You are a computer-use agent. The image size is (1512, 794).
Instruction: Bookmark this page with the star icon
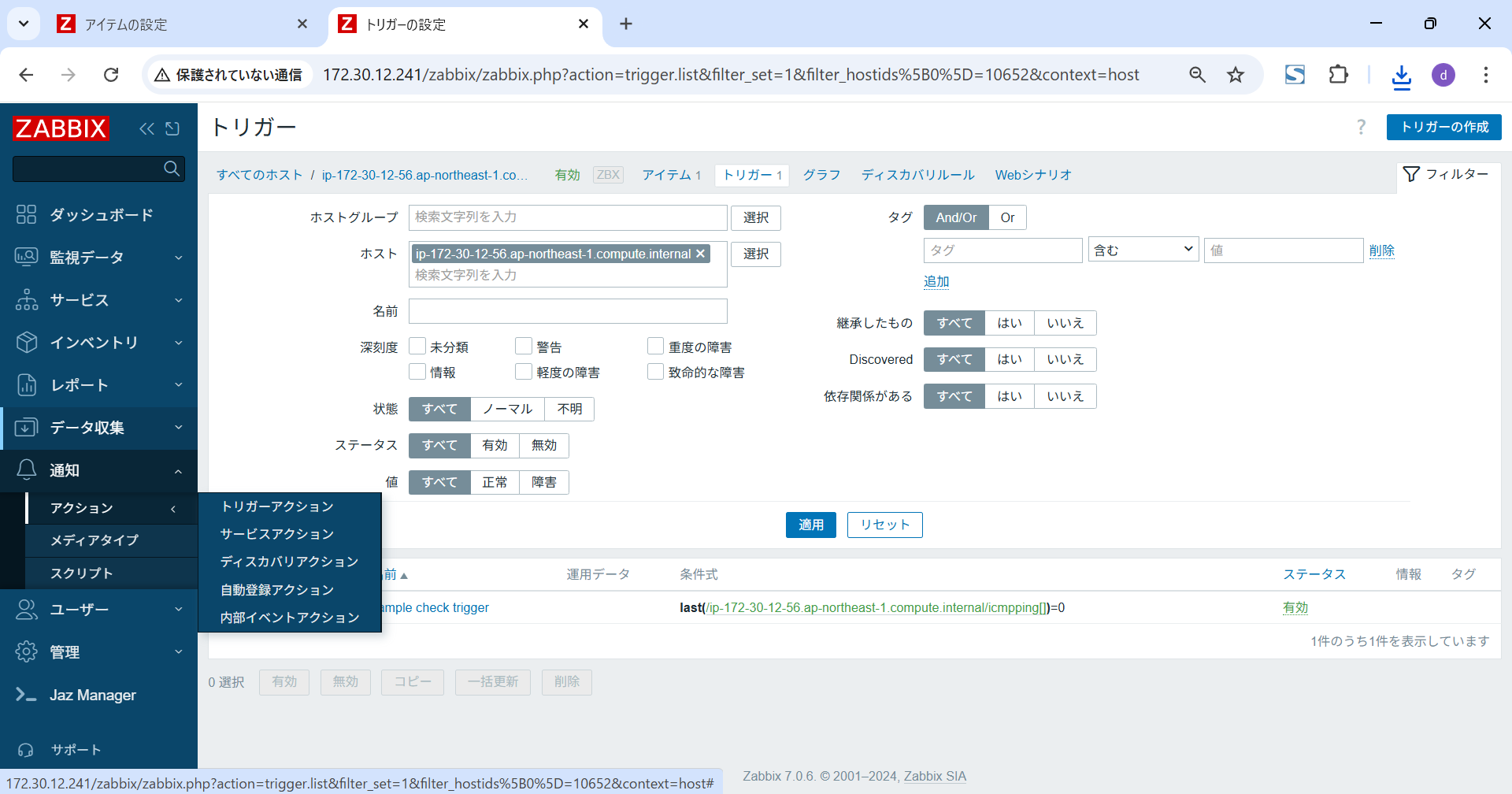tap(1236, 75)
